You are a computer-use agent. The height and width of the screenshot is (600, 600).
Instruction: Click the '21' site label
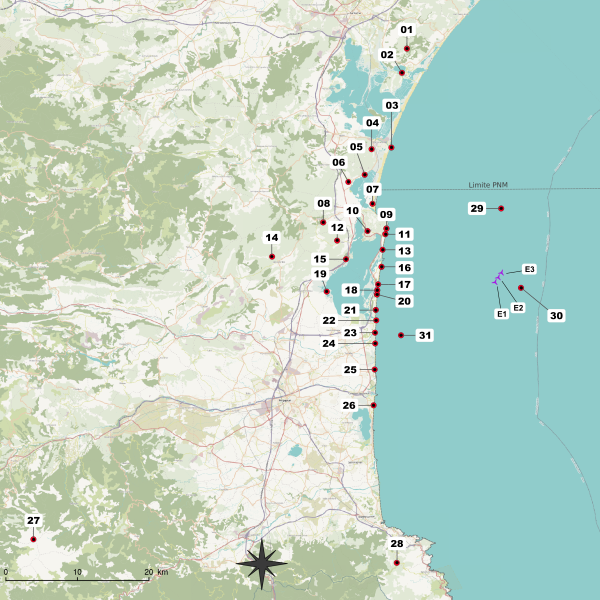pyautogui.click(x=350, y=310)
